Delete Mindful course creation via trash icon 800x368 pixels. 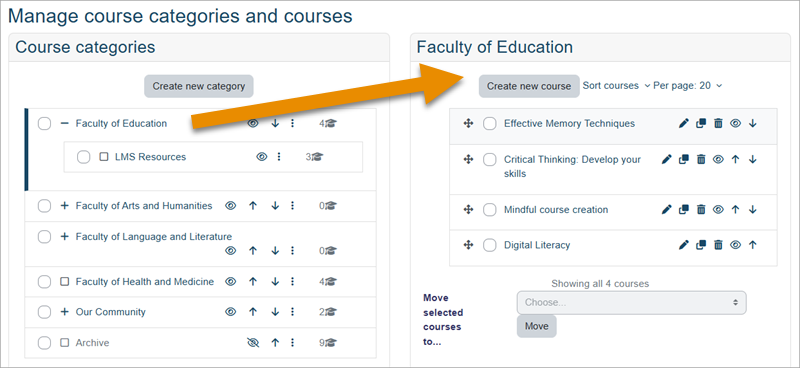pyautogui.click(x=701, y=209)
